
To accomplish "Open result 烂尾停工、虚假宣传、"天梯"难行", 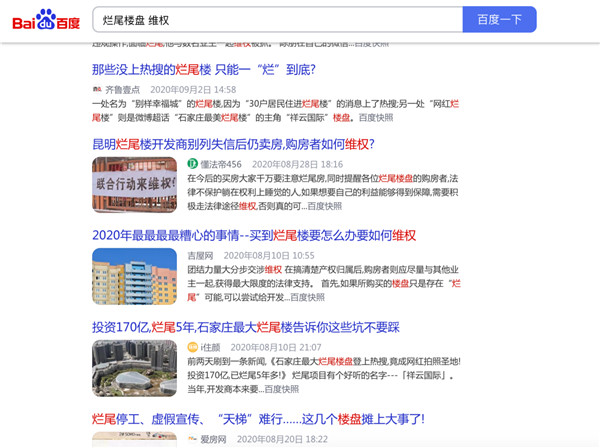I will pyautogui.click(x=258, y=419).
